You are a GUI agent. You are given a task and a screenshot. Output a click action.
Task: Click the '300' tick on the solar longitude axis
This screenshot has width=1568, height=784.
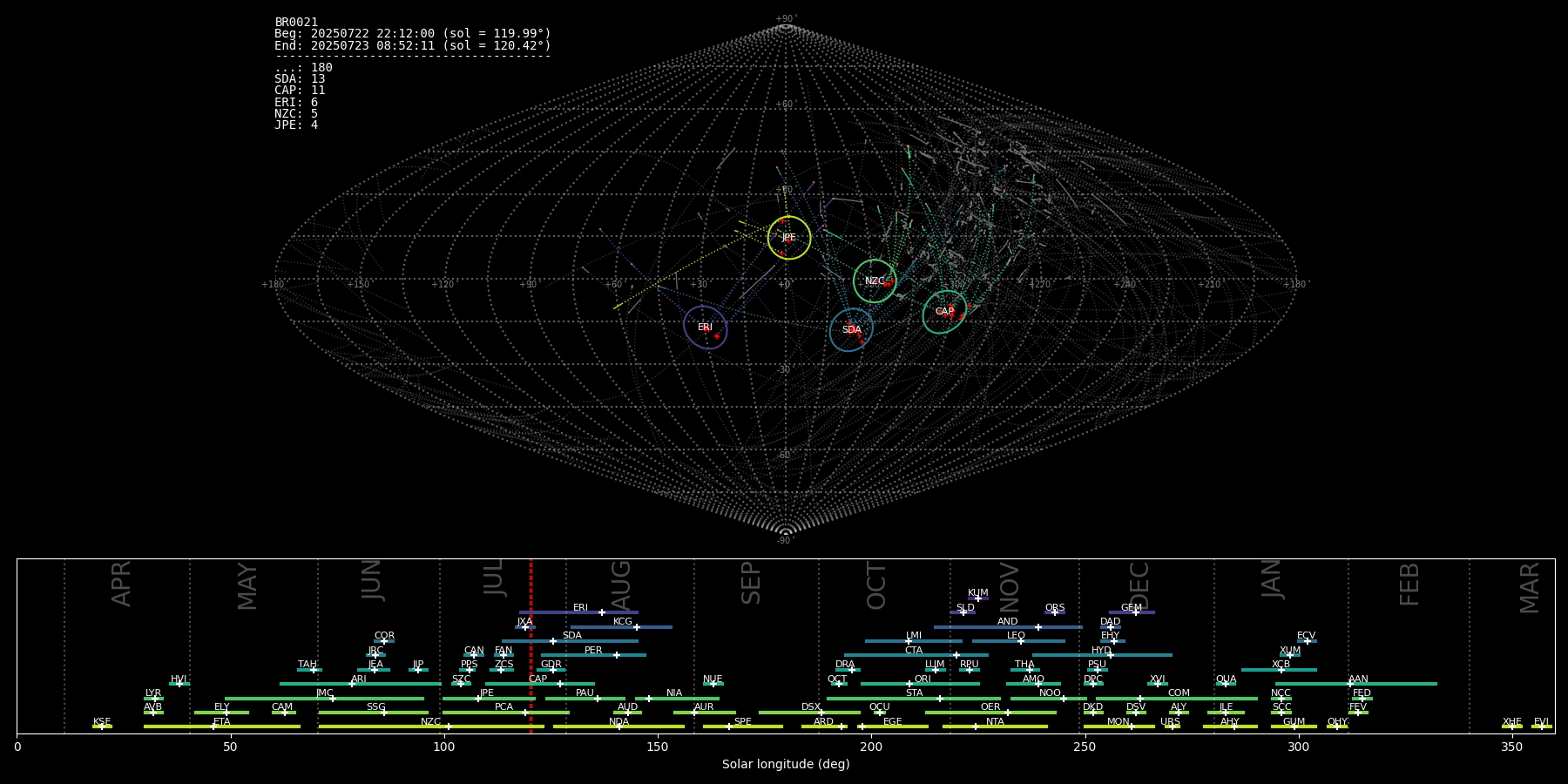point(1298,747)
